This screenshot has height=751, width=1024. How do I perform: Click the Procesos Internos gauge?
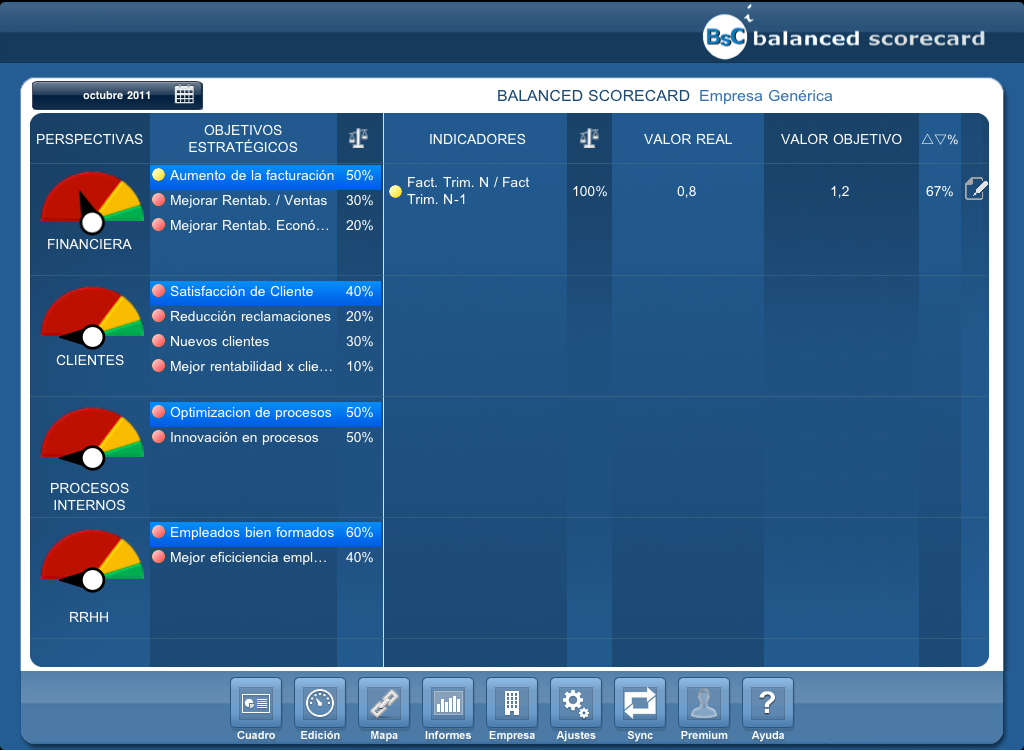(x=91, y=437)
